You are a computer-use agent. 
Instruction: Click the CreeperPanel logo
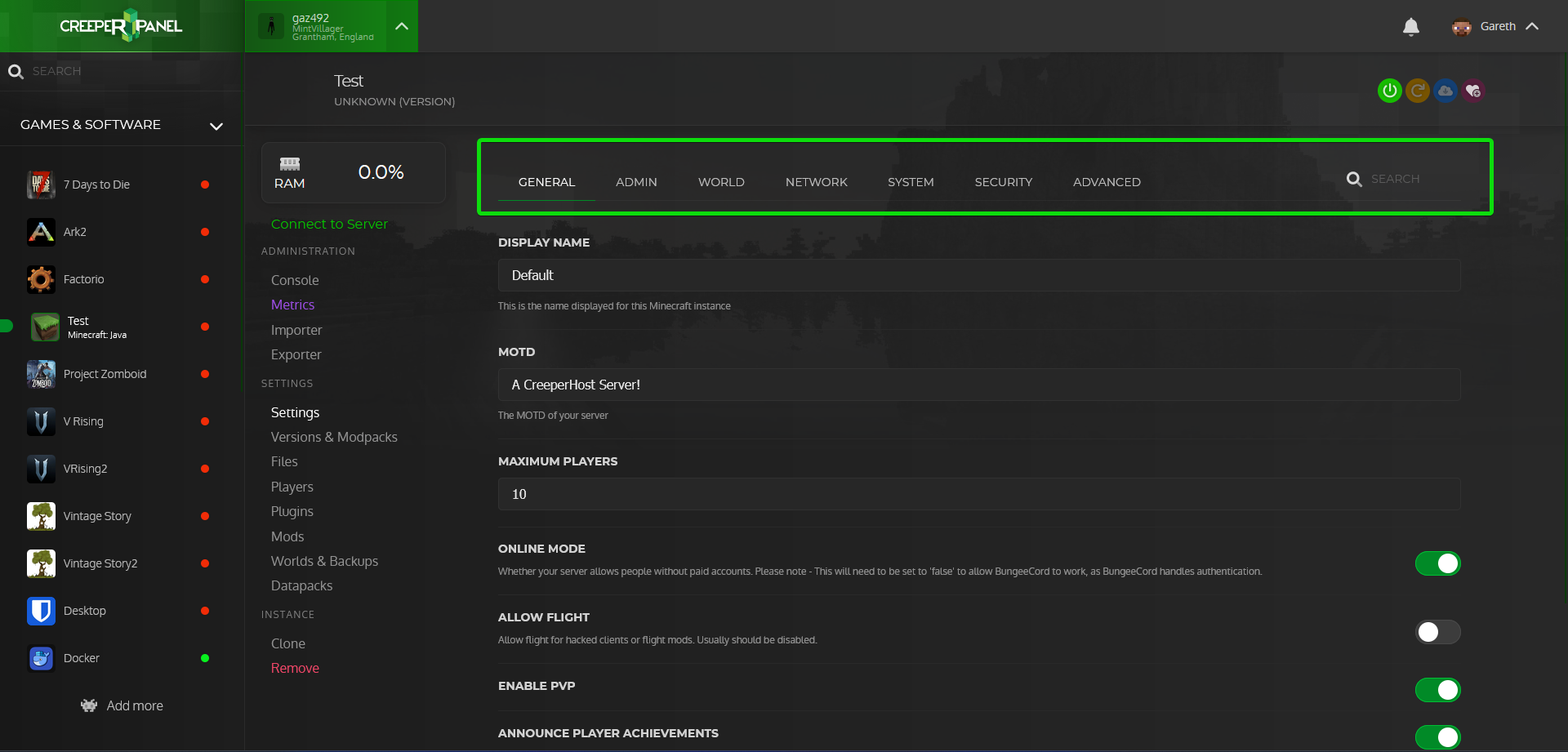pyautogui.click(x=121, y=26)
